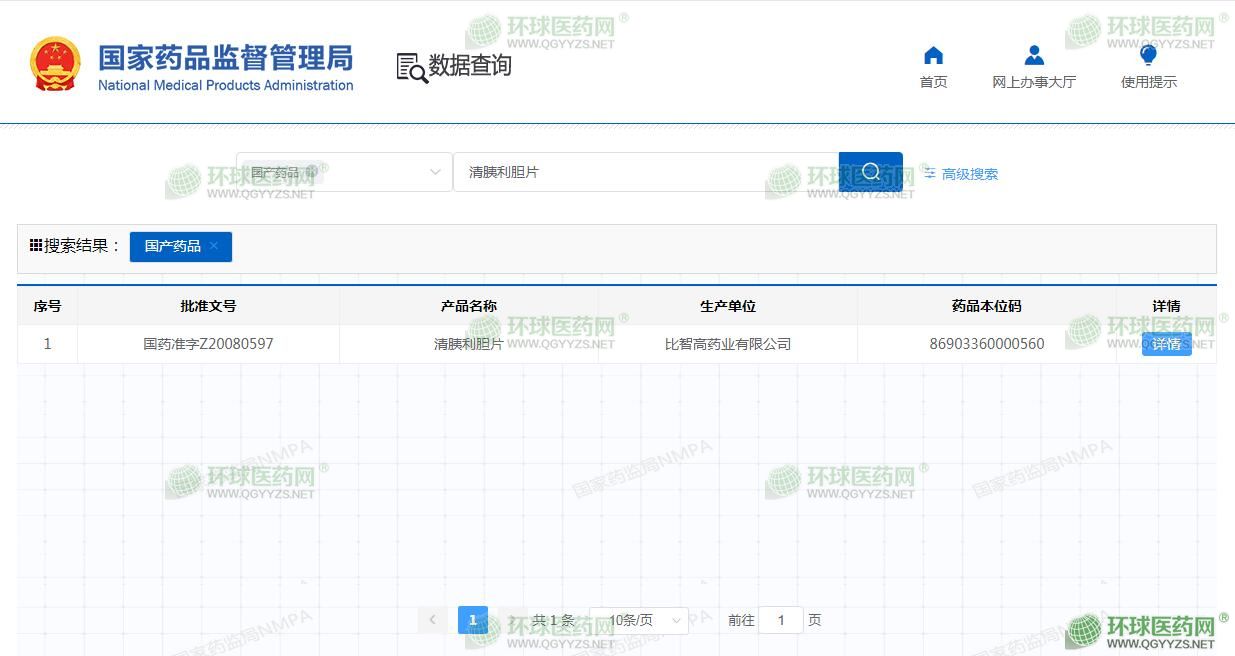
Task: Click the national emblem logo
Action: [x=55, y=65]
